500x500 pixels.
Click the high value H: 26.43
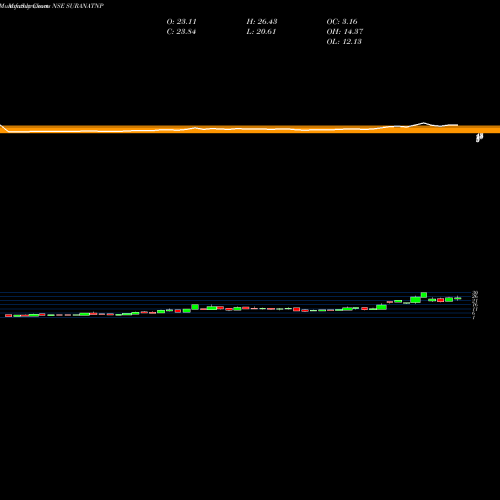pos(262,21)
